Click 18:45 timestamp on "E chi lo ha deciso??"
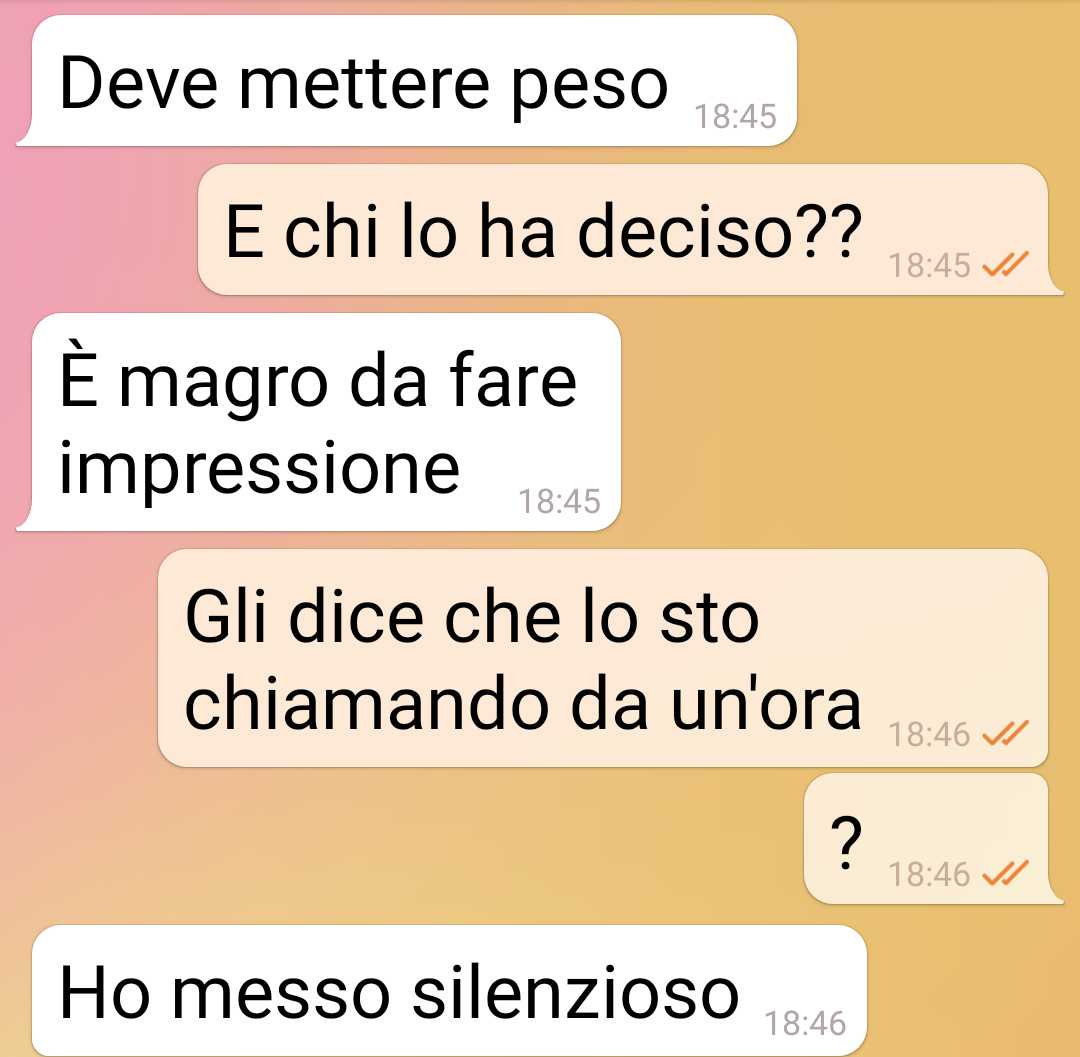 pos(929,265)
